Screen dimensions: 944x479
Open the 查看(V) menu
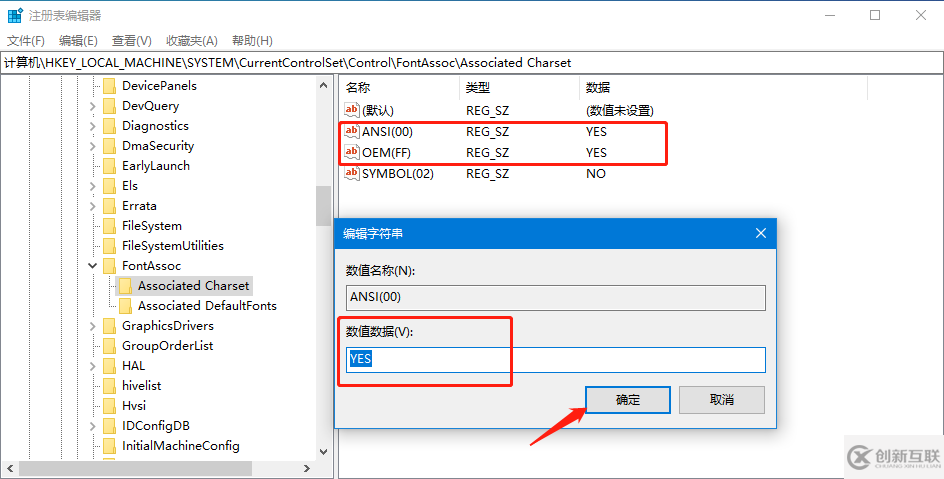[x=132, y=40]
